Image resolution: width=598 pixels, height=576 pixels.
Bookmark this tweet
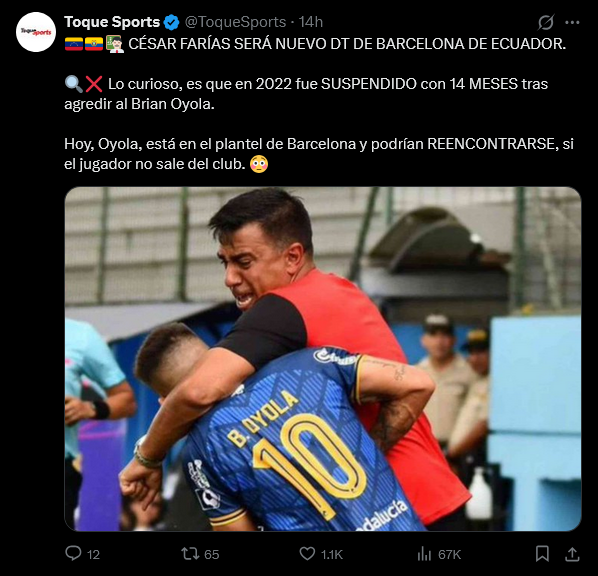coord(542,553)
